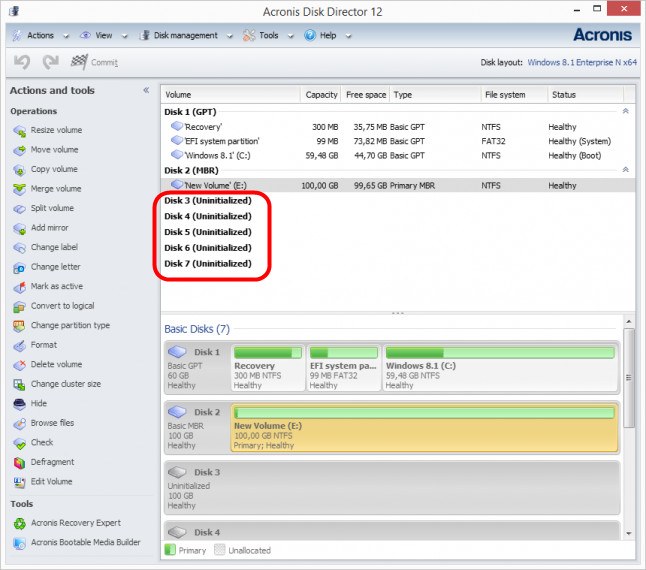Viewport: 646px width, 570px height.
Task: Sort the list by the Free space column header
Action: coord(366,95)
